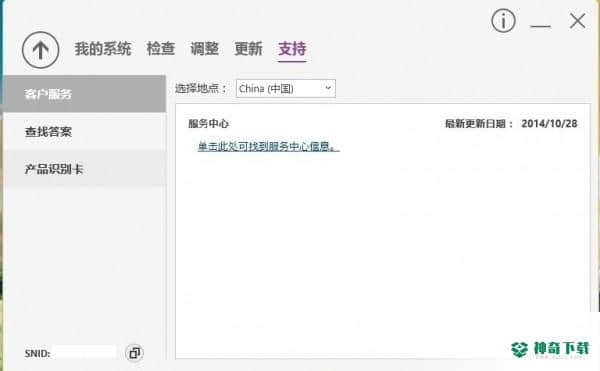Open 产品识别卡 in the sidebar
This screenshot has height=371, width=600.
click(85, 169)
